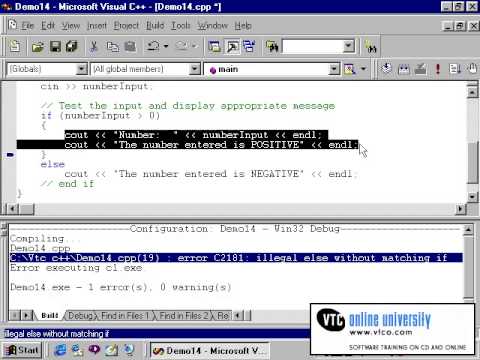Click the '// end if' comment line

coord(68,184)
